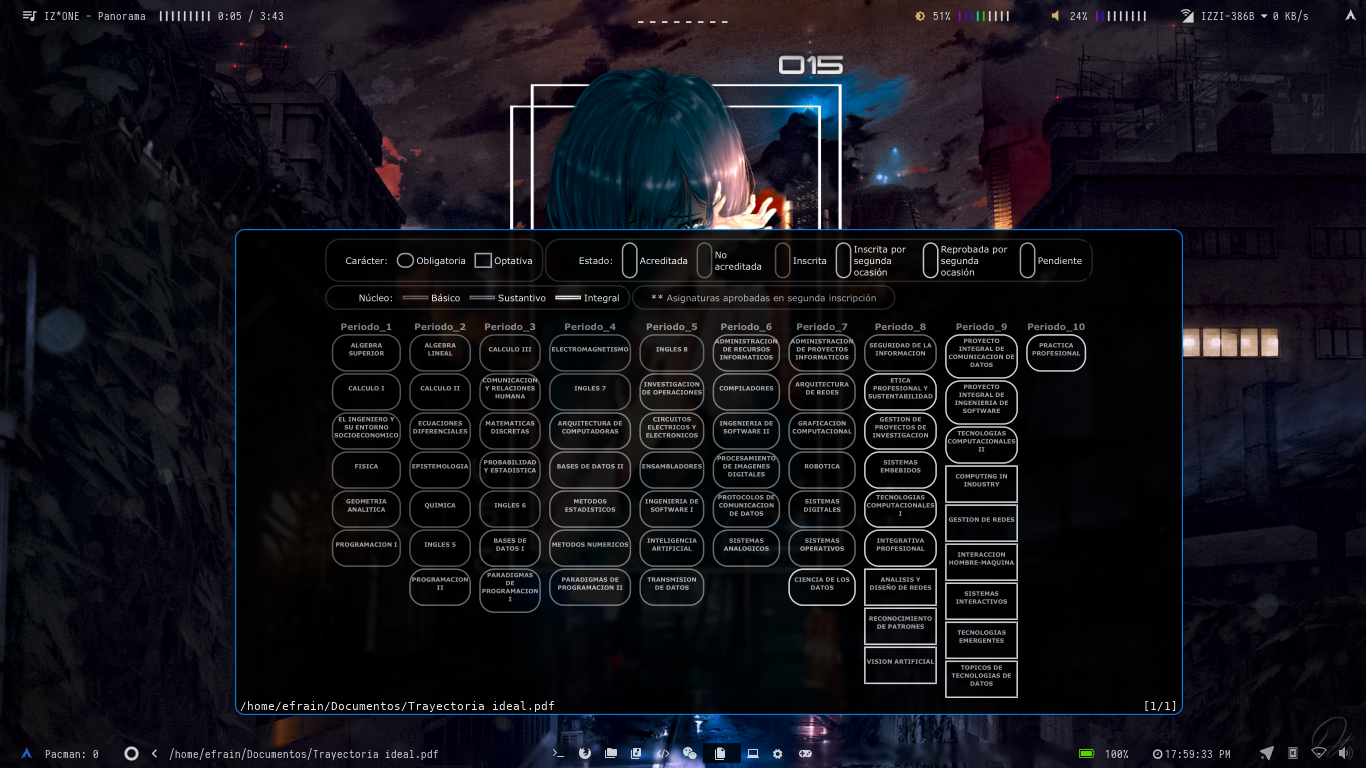1366x768 pixels.
Task: Click the Integral nucleus legend entry
Action: [x=589, y=298]
